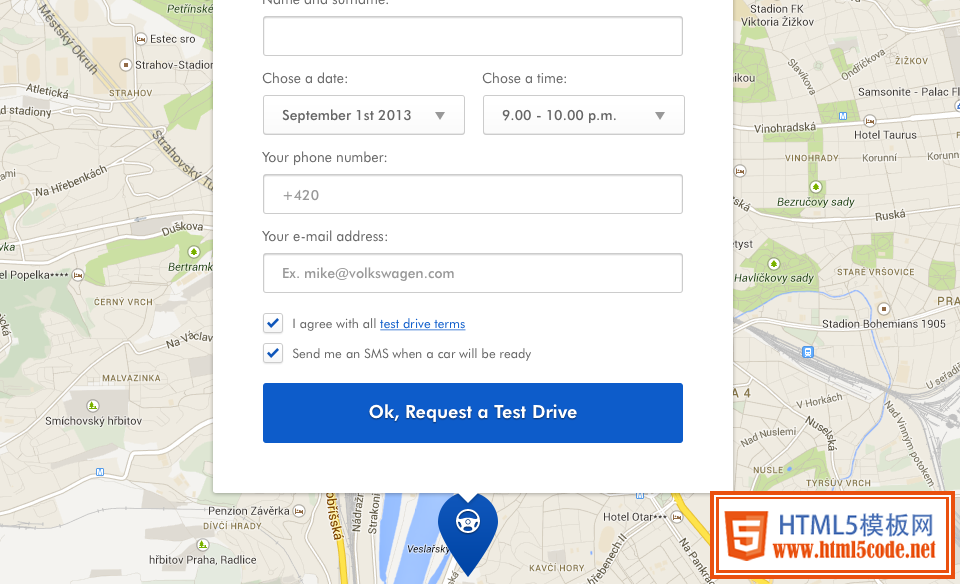This screenshot has height=584, width=960.
Task: Click Ok, Request a Test Drive button
Action: [473, 413]
